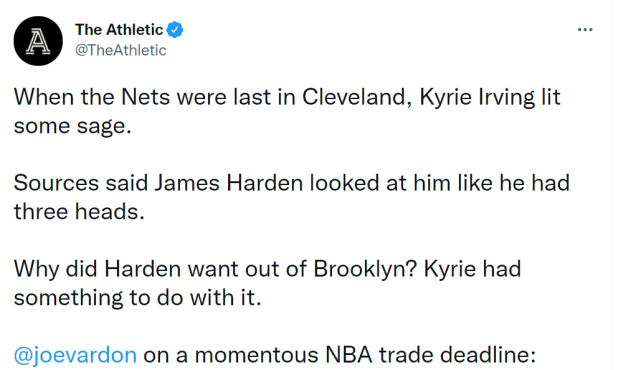Image resolution: width=641 pixels, height=370 pixels.
Task: Click The Athletic's black circular profile avatar
Action: (x=38, y=41)
